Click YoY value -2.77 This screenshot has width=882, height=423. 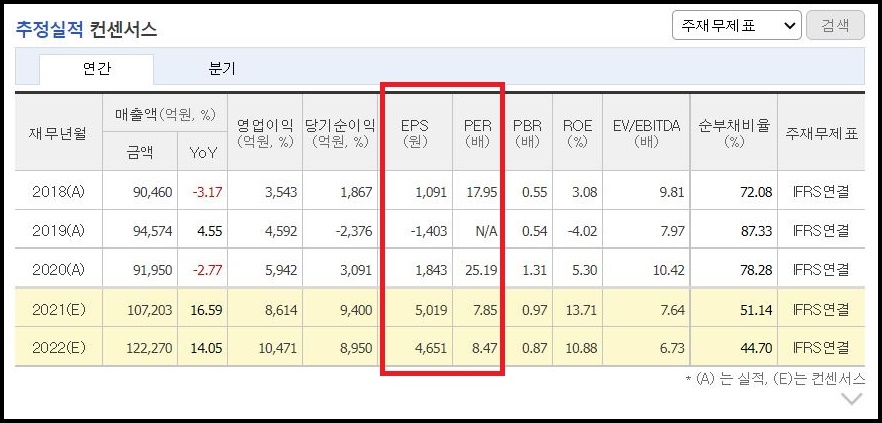coord(208,271)
